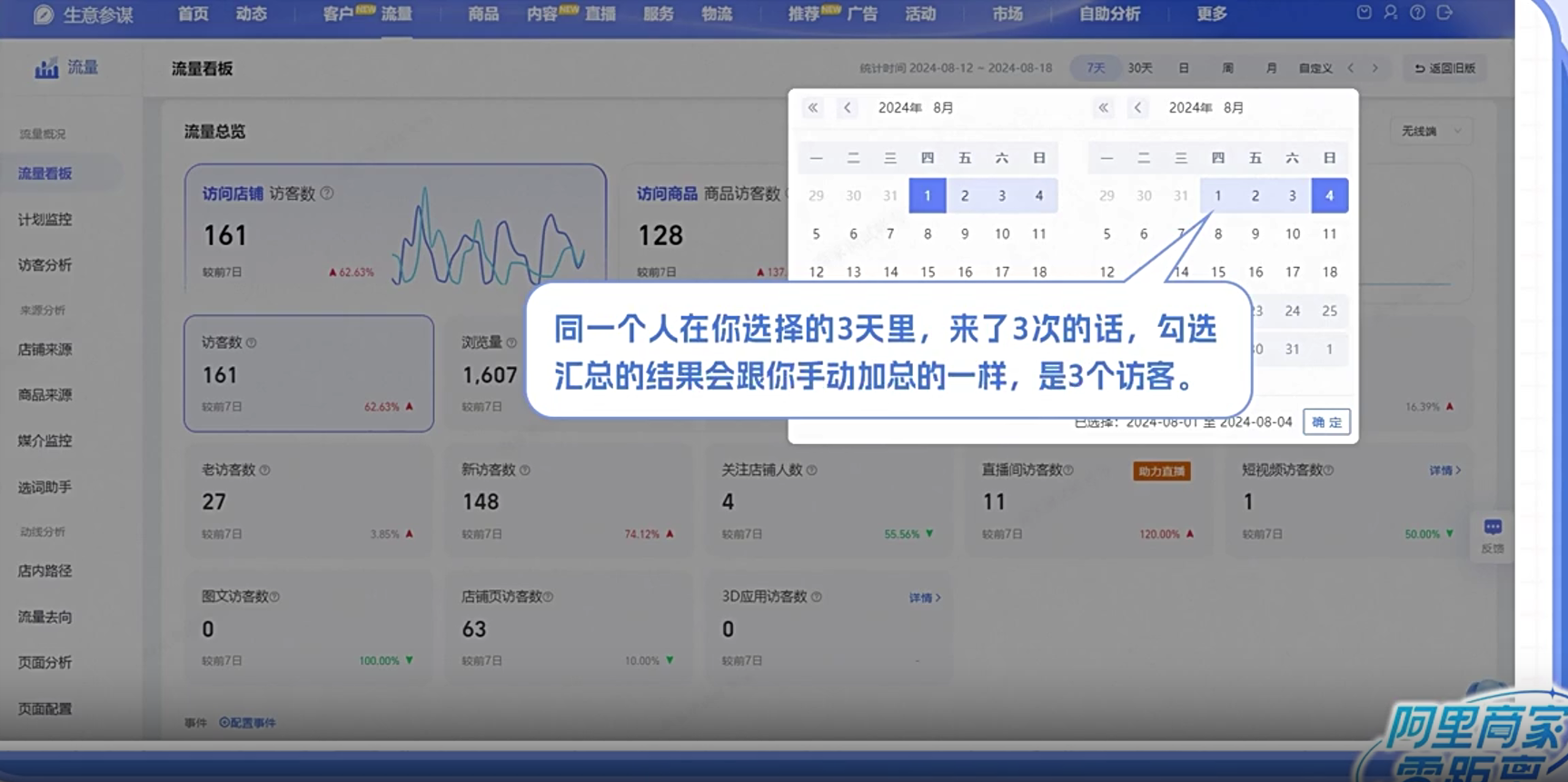Toggle the 访客数 161 metric card
This screenshot has height=782, width=1568.
coord(309,373)
